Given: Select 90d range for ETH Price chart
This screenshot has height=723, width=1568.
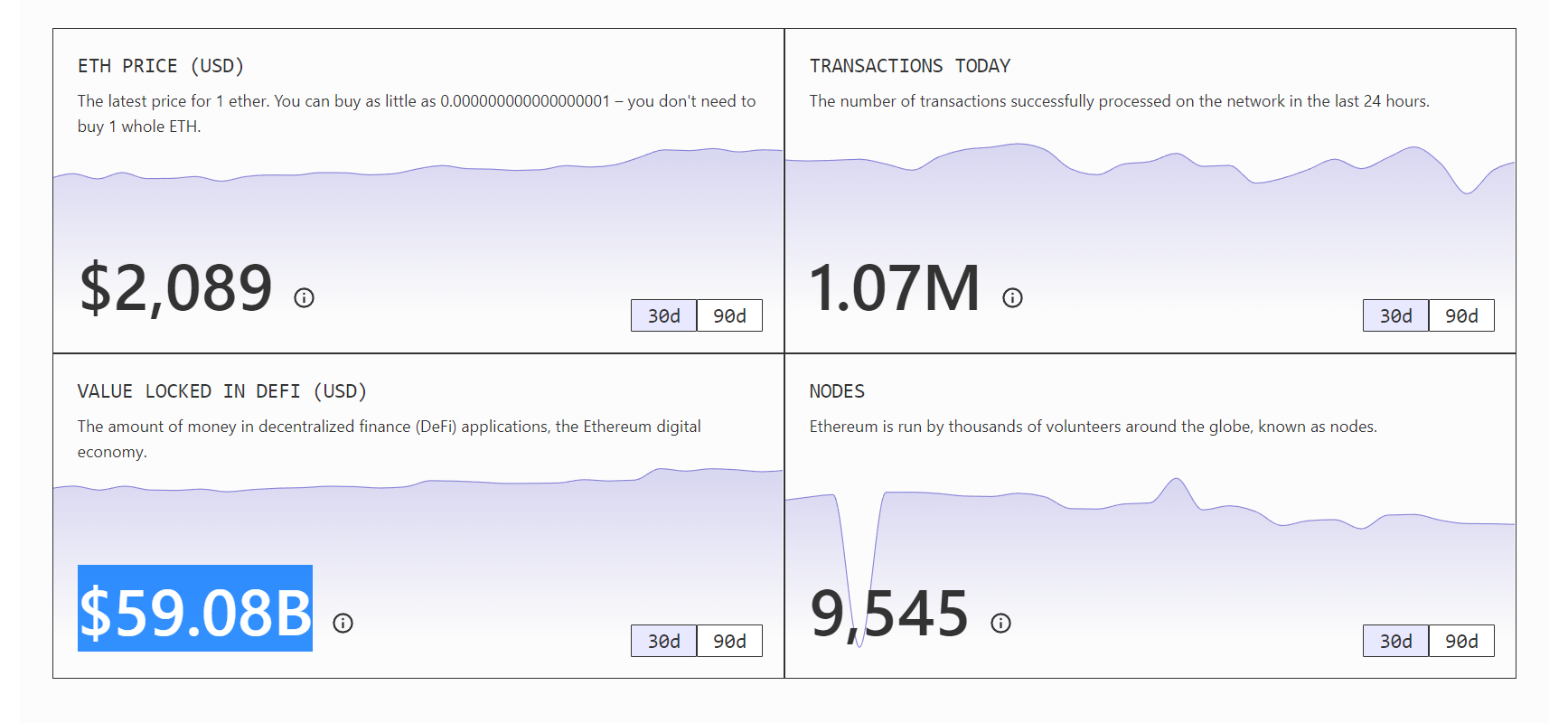Looking at the screenshot, I should 729,315.
